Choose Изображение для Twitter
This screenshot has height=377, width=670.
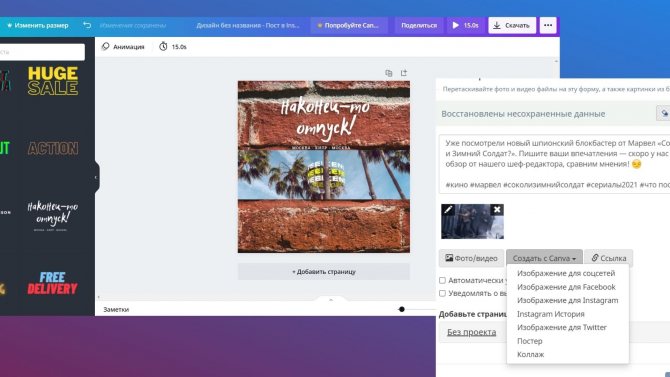(561, 327)
